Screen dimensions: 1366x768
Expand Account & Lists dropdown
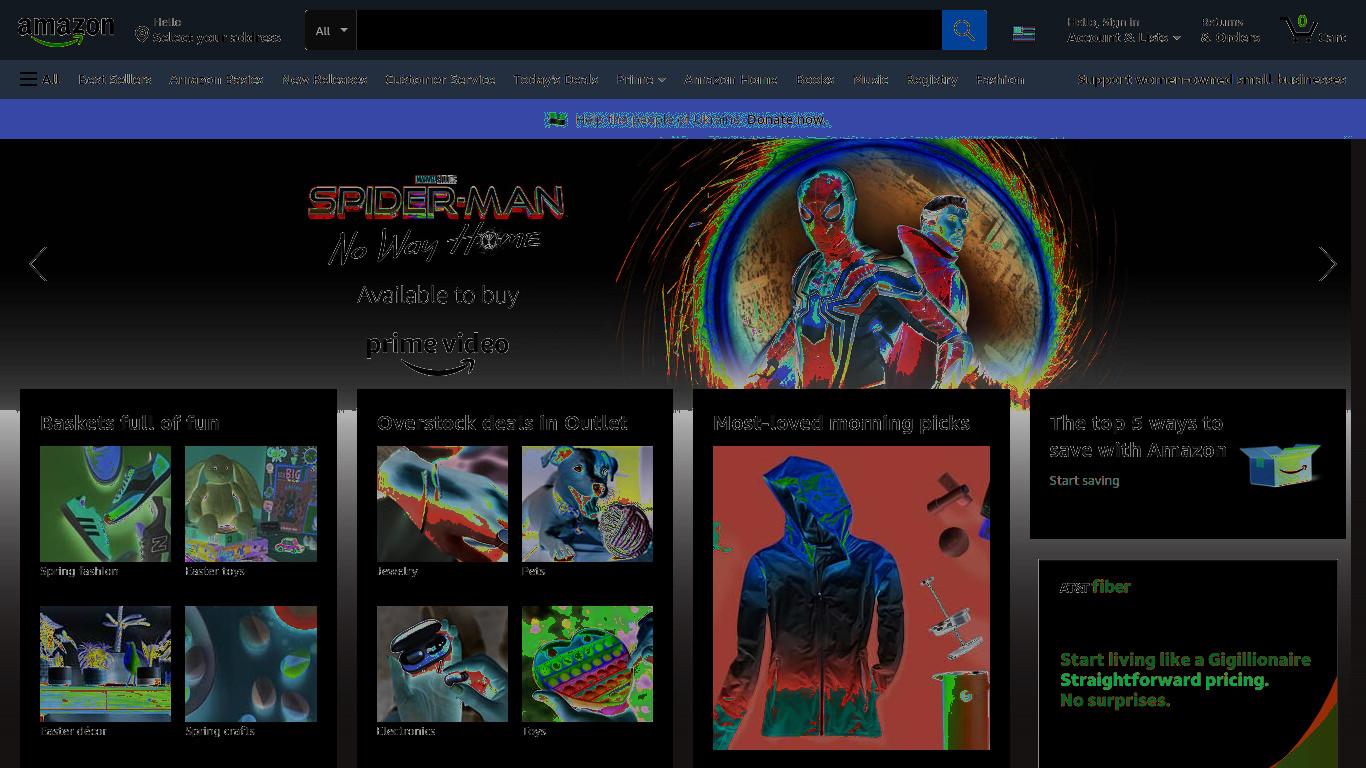(1124, 30)
